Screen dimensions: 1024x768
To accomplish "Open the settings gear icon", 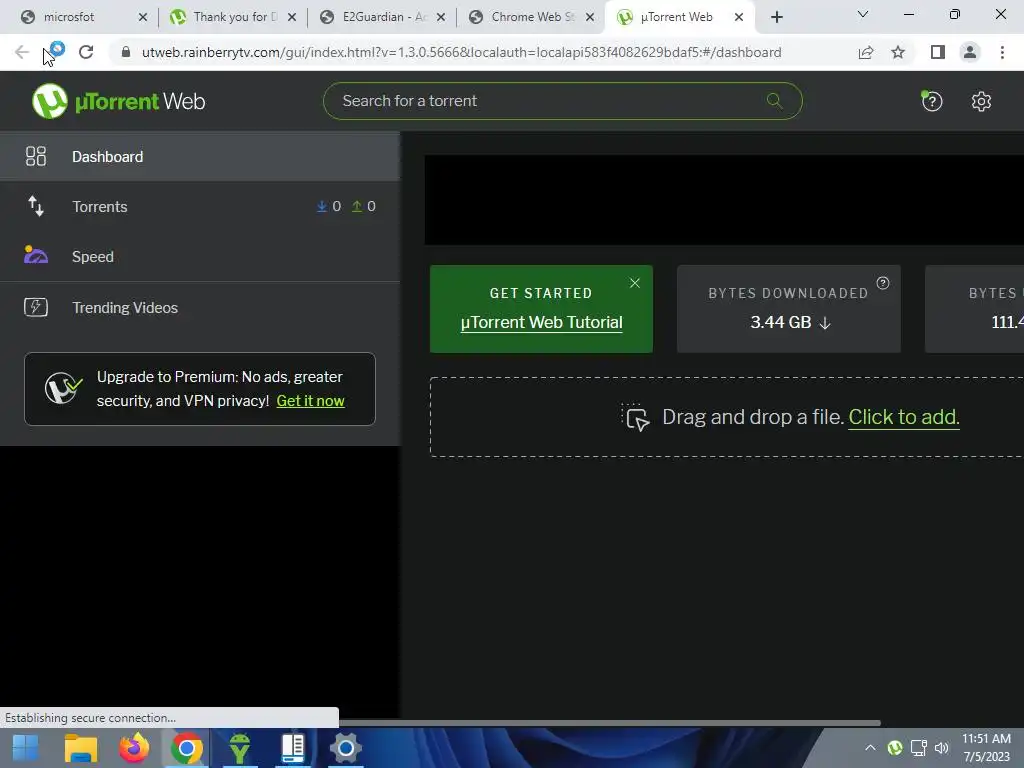I will pyautogui.click(x=981, y=101).
